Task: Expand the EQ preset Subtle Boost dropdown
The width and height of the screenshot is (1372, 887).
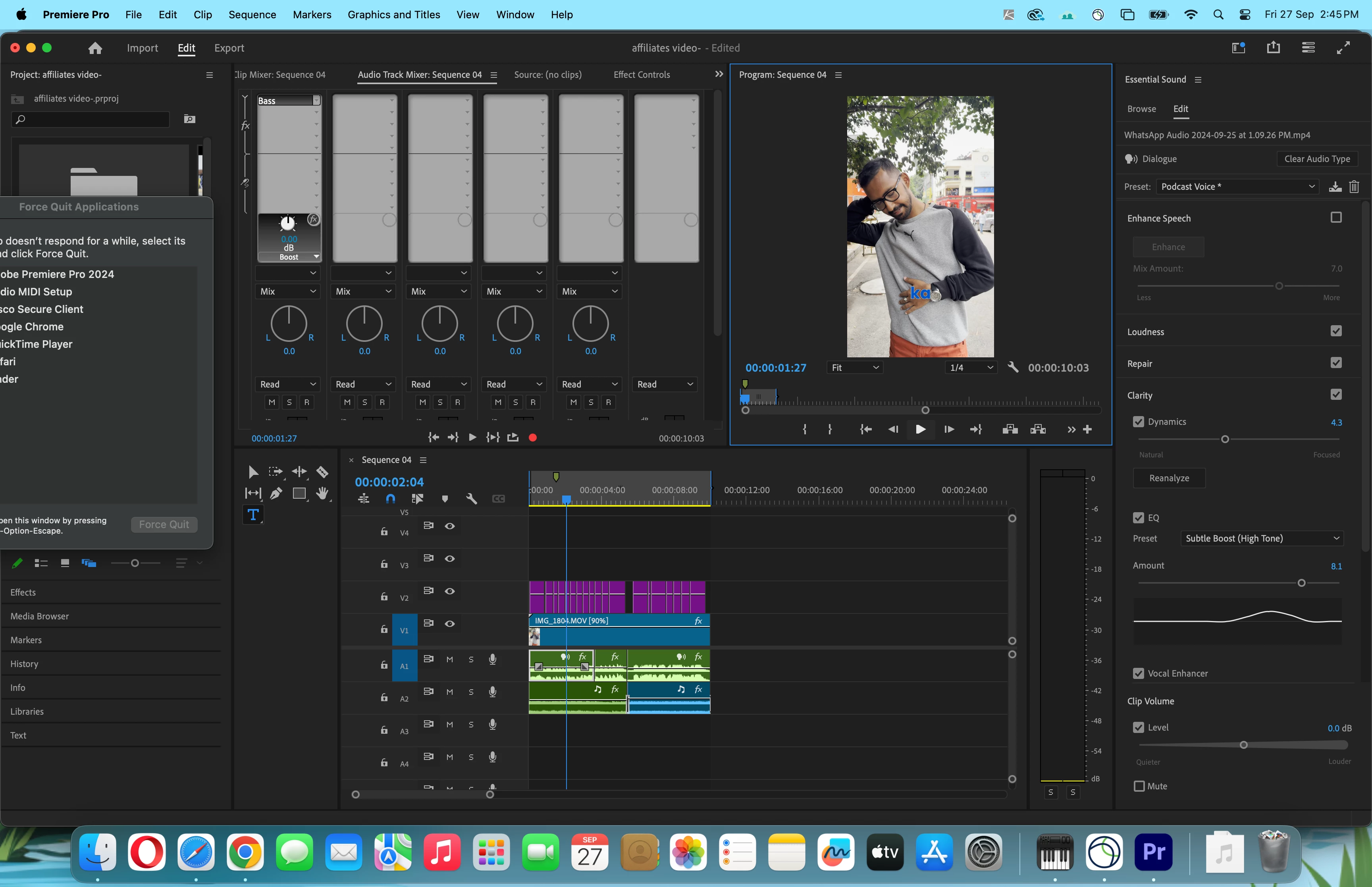Action: pyautogui.click(x=1262, y=538)
